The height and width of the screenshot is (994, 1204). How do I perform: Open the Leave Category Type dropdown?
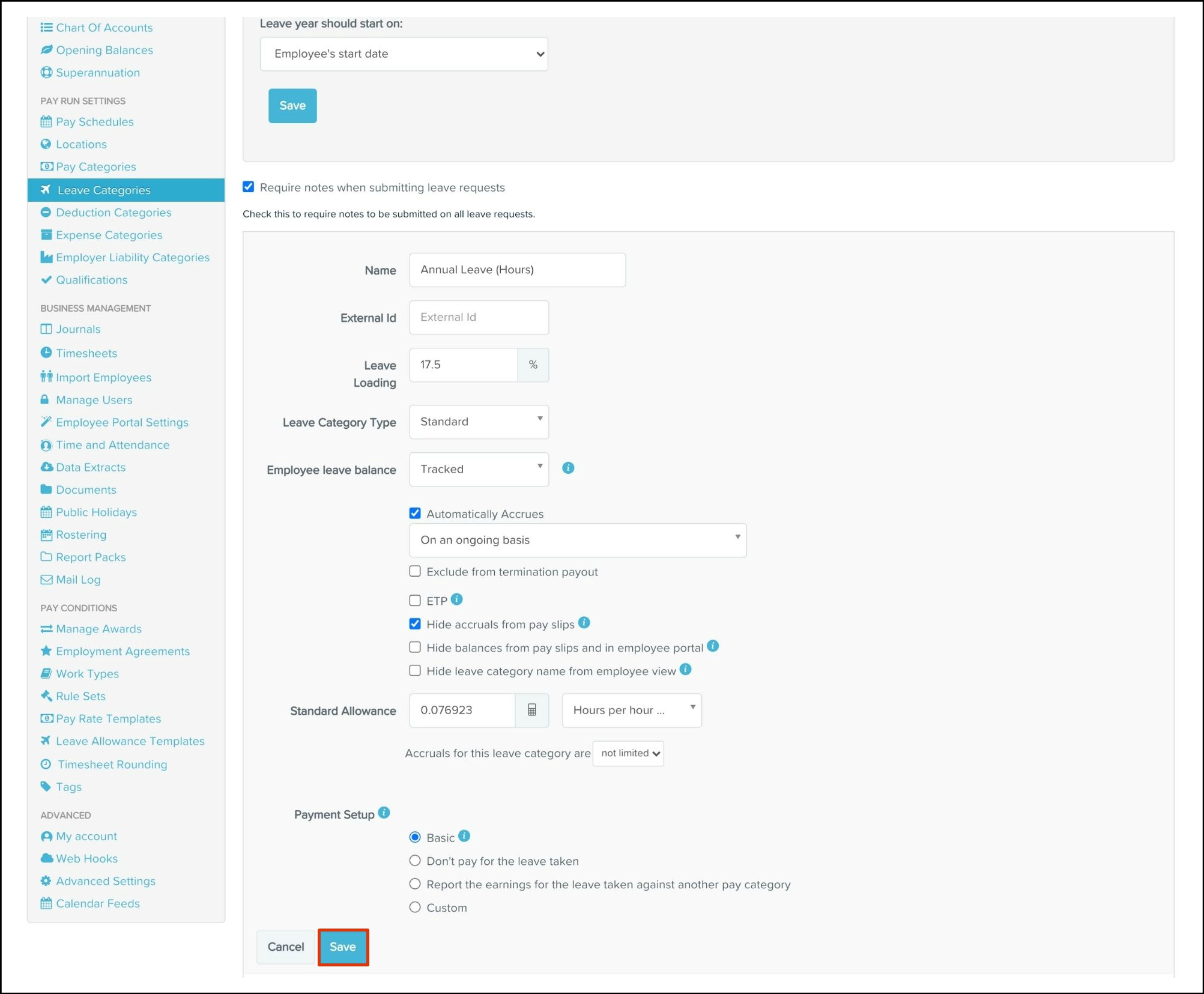coord(479,422)
